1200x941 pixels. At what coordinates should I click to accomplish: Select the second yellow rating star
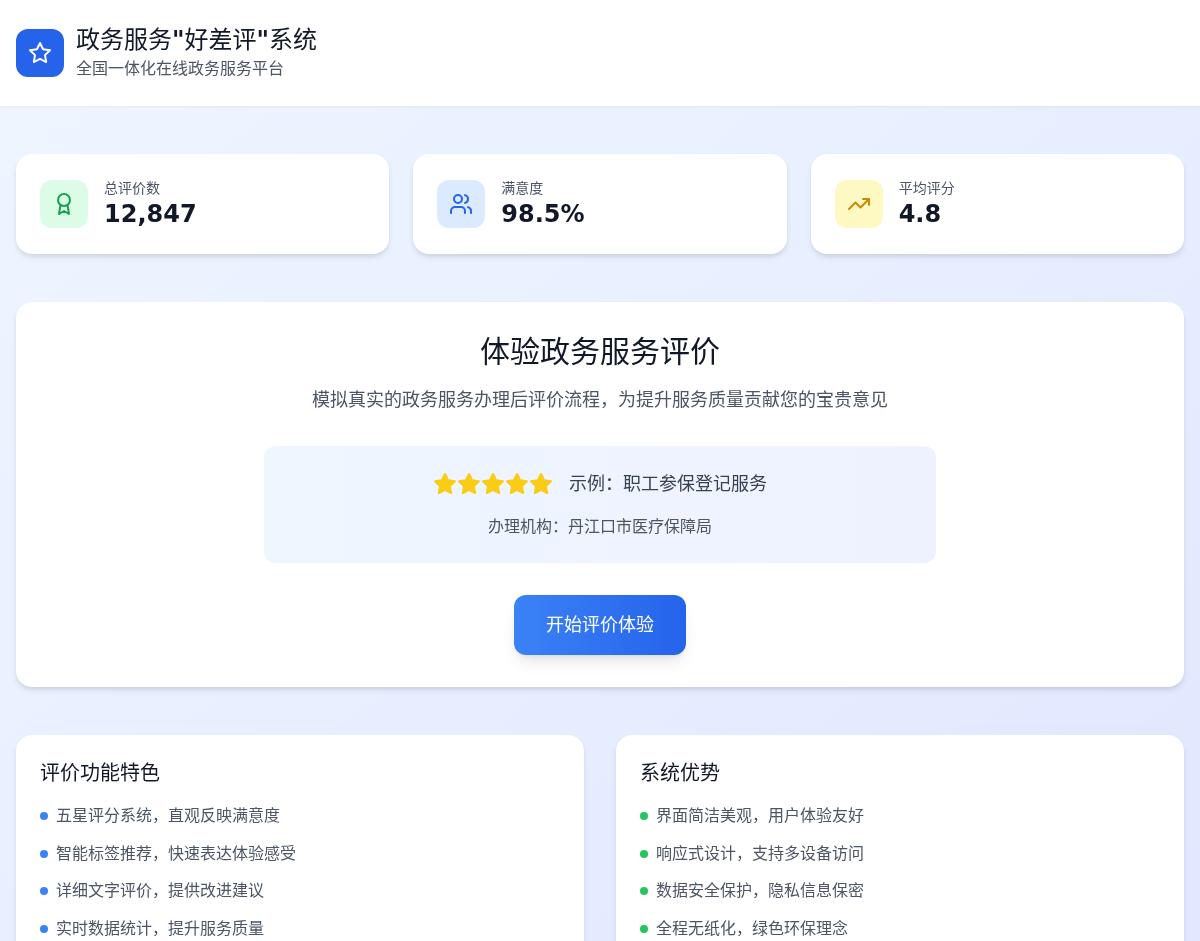(469, 484)
